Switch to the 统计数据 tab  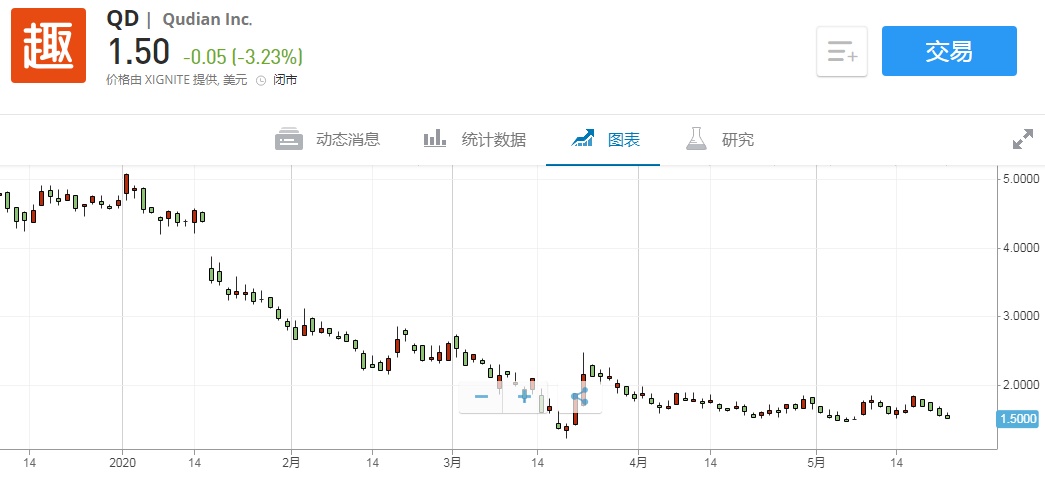(474, 140)
